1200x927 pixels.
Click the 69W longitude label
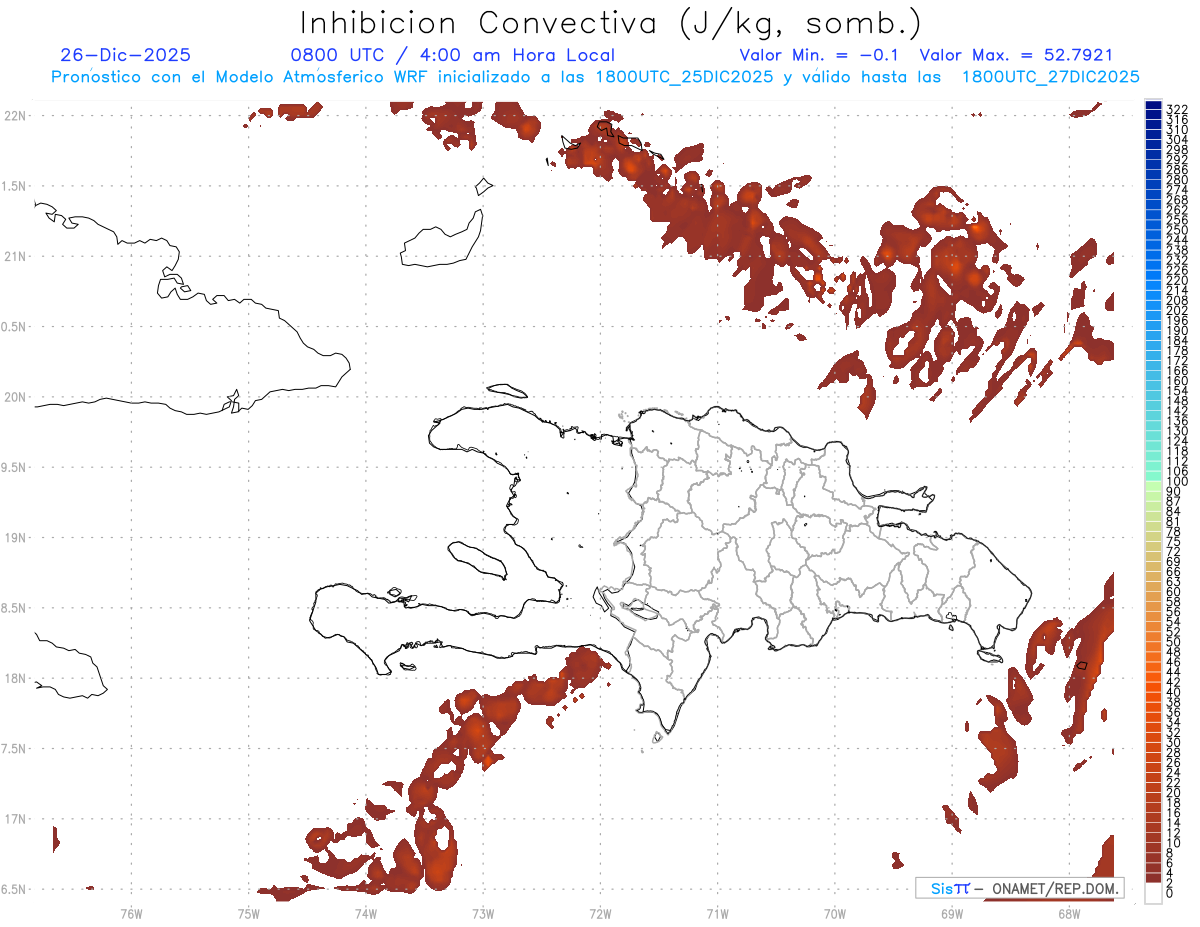pyautogui.click(x=952, y=912)
